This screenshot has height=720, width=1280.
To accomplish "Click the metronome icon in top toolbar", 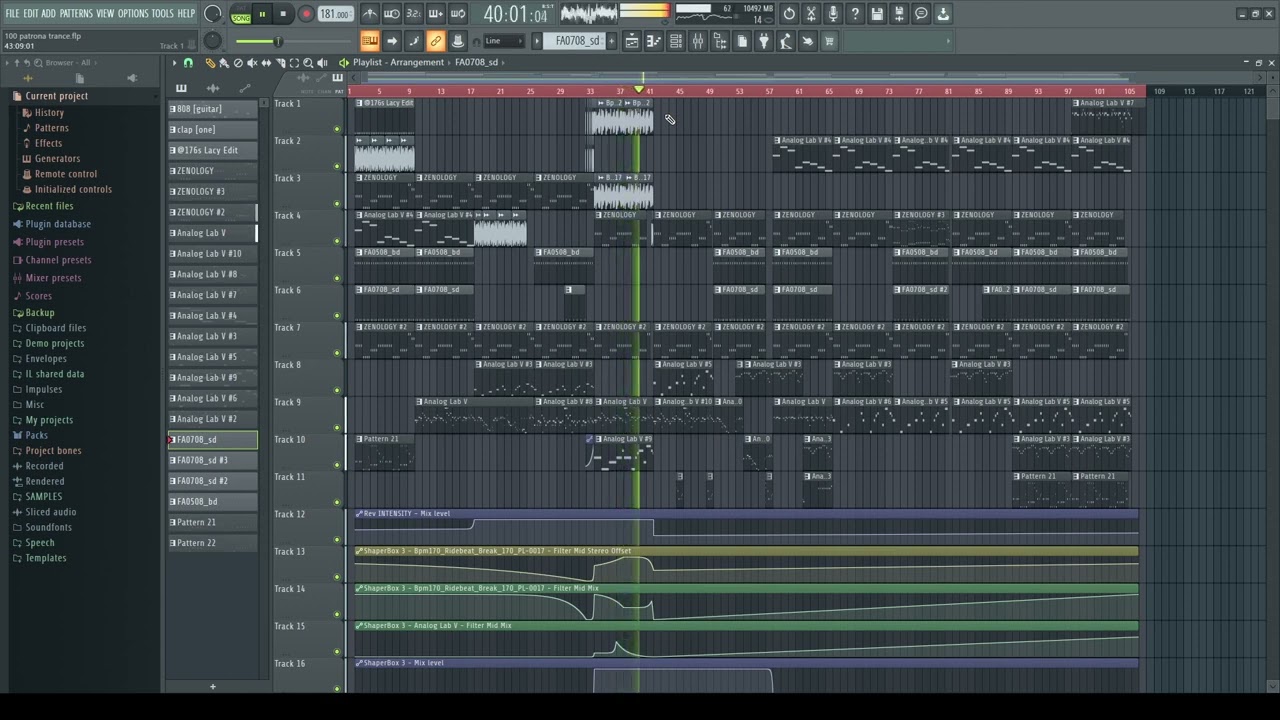I will pos(370,14).
